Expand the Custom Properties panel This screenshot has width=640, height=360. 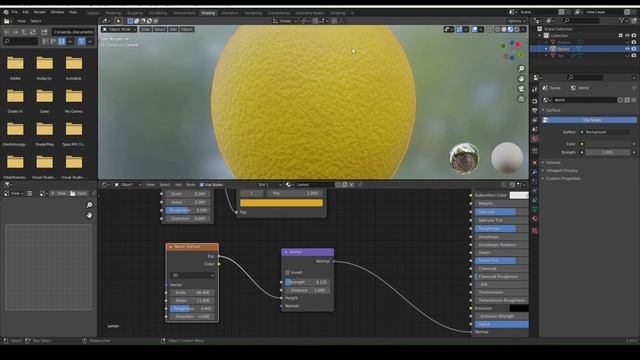pyautogui.click(x=562, y=179)
